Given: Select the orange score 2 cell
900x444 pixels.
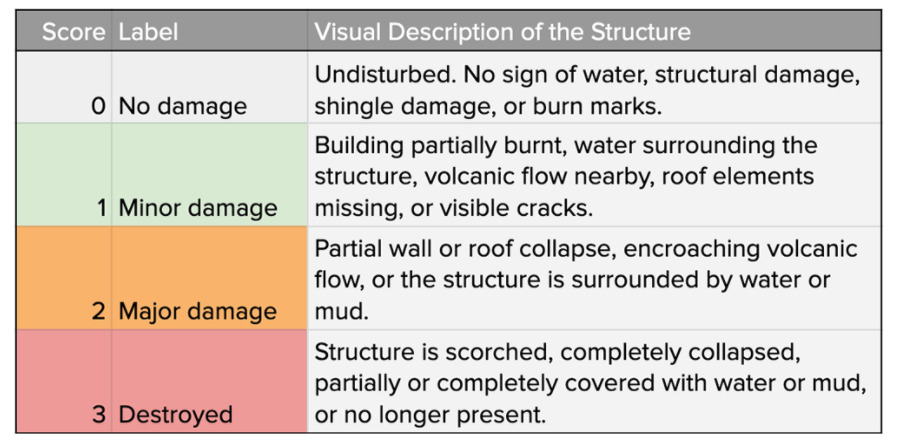Looking at the screenshot, I should point(98,311).
